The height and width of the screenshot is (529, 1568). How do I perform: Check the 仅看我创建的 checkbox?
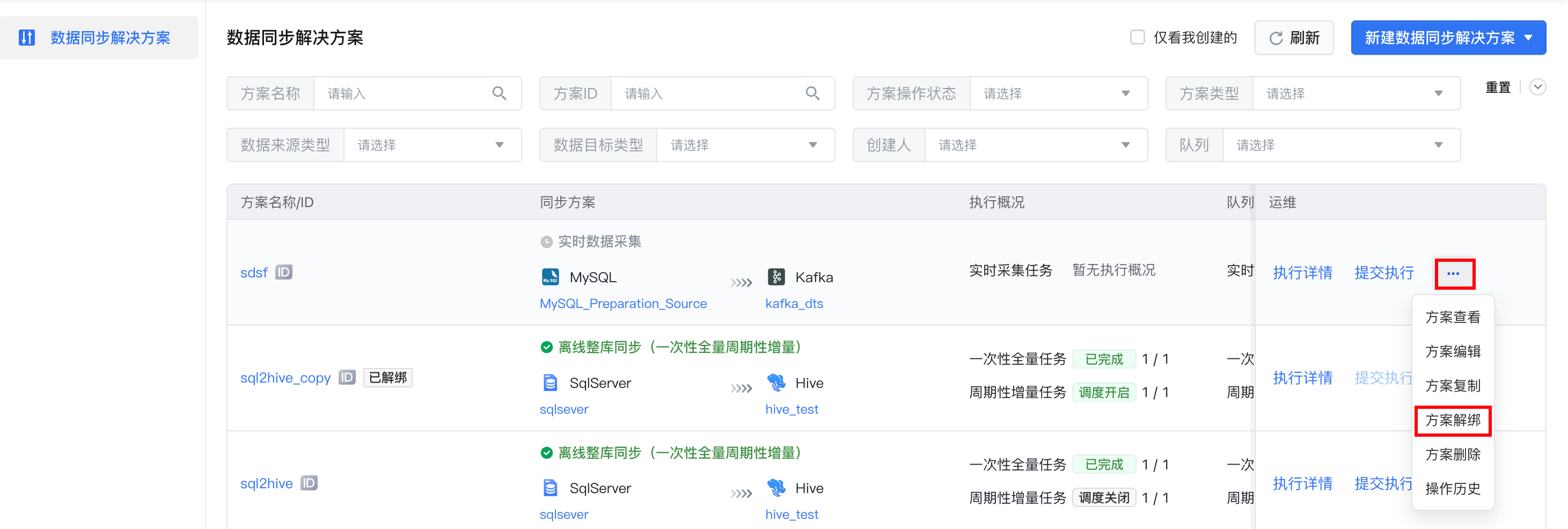tap(1137, 37)
